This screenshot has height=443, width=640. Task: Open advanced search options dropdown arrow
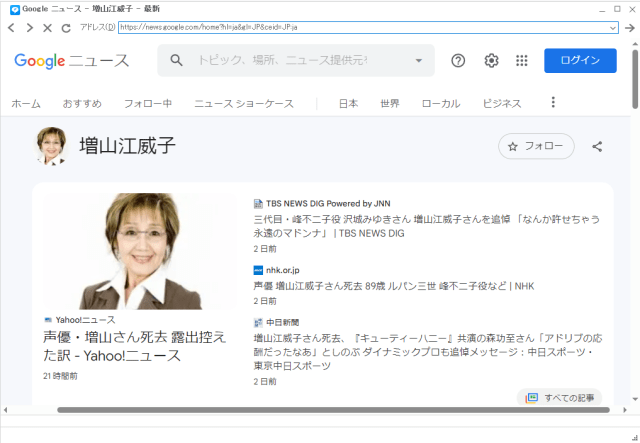click(418, 60)
